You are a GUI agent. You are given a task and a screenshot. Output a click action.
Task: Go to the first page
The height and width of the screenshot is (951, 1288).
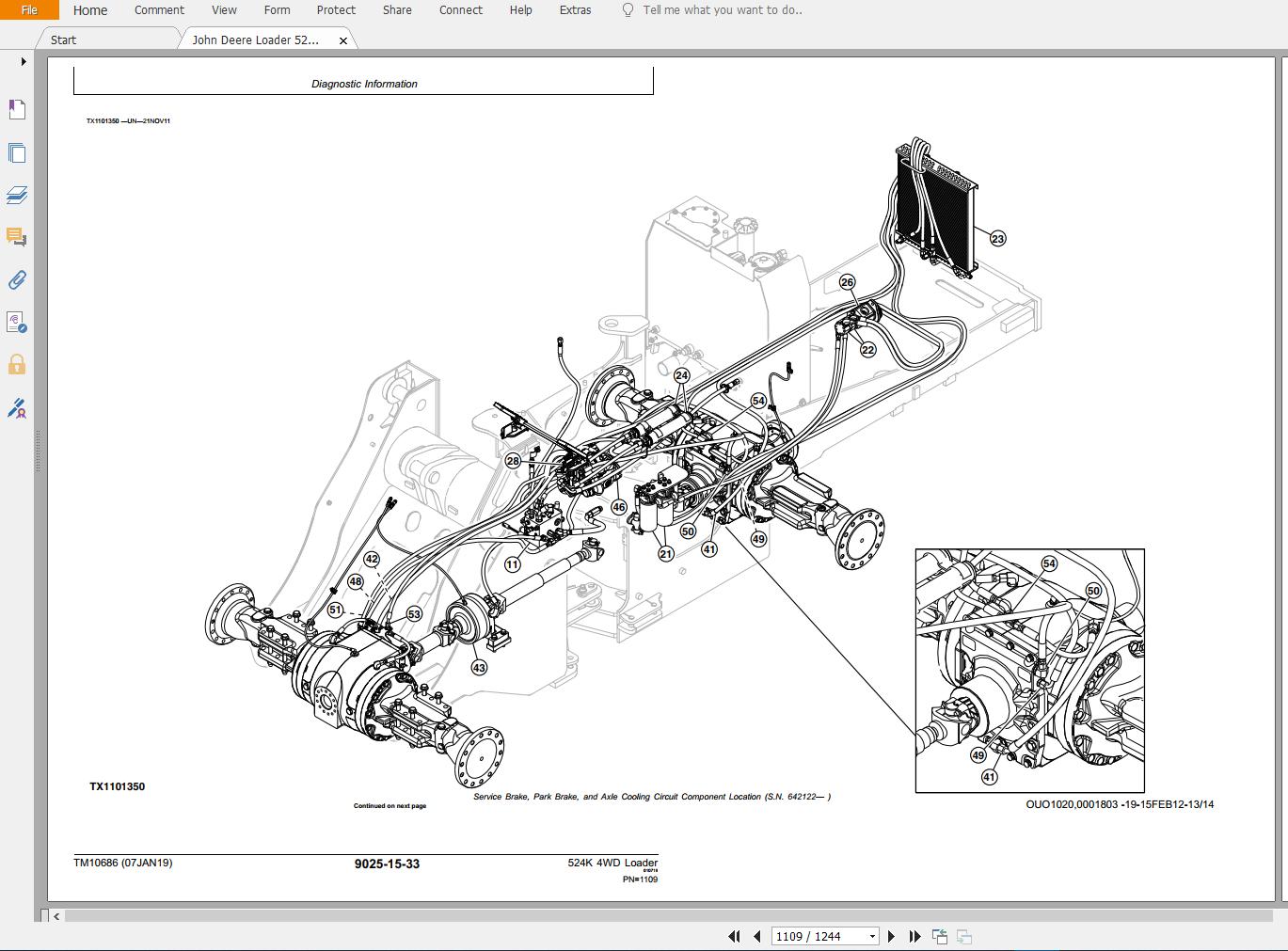pyautogui.click(x=734, y=937)
